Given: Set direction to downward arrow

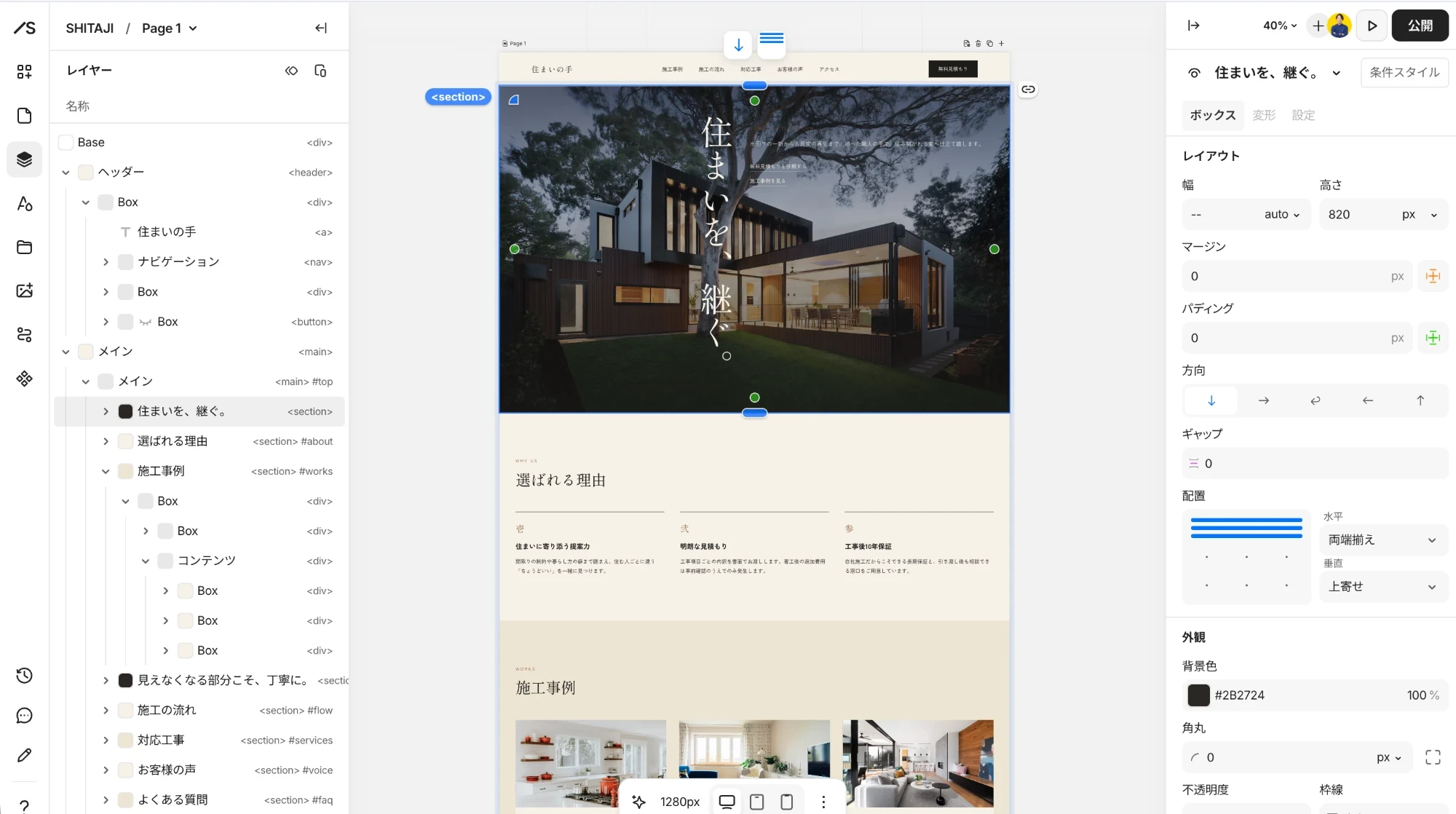Looking at the screenshot, I should click(1211, 400).
